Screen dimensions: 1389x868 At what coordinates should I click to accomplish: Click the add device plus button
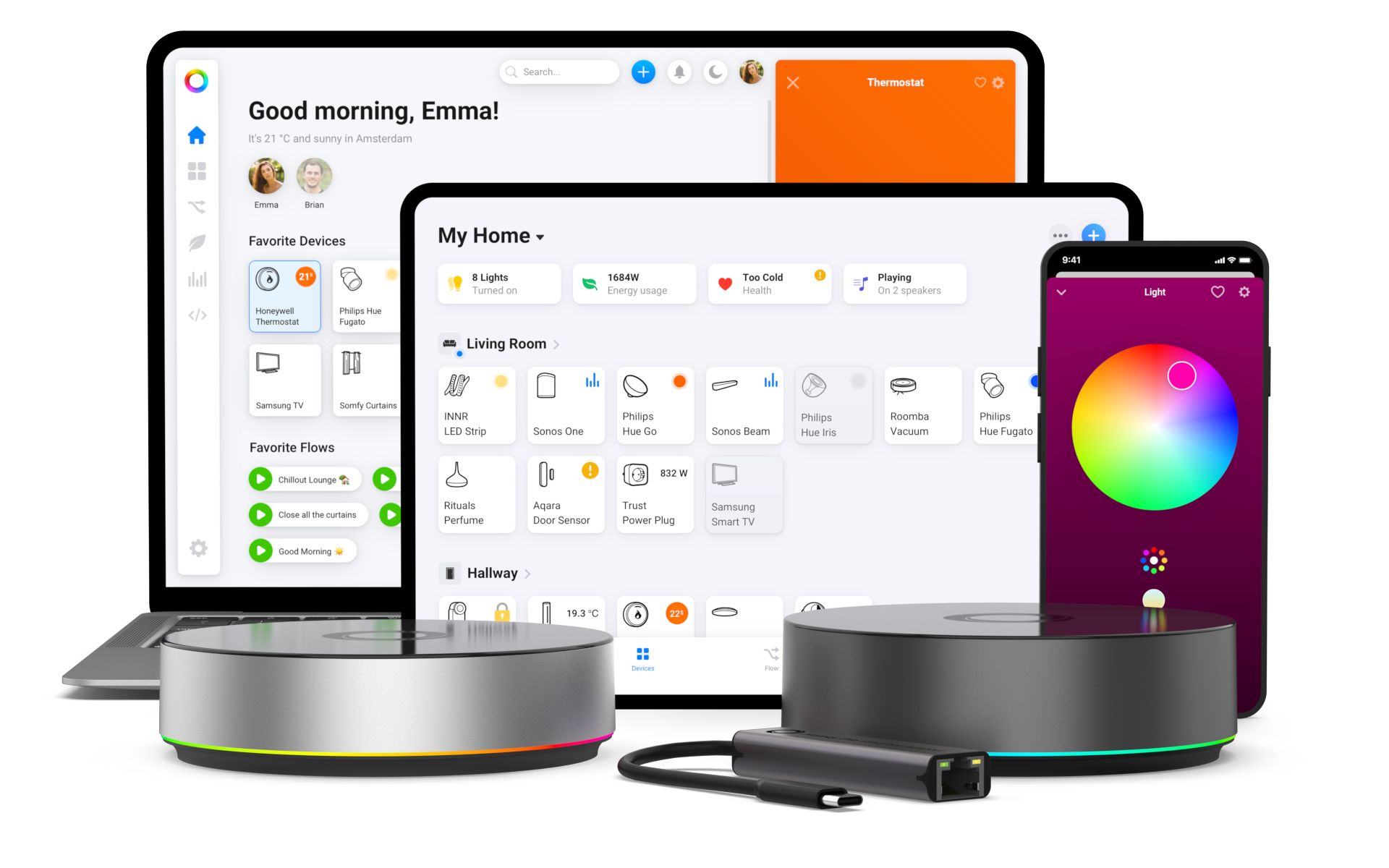(x=1094, y=234)
